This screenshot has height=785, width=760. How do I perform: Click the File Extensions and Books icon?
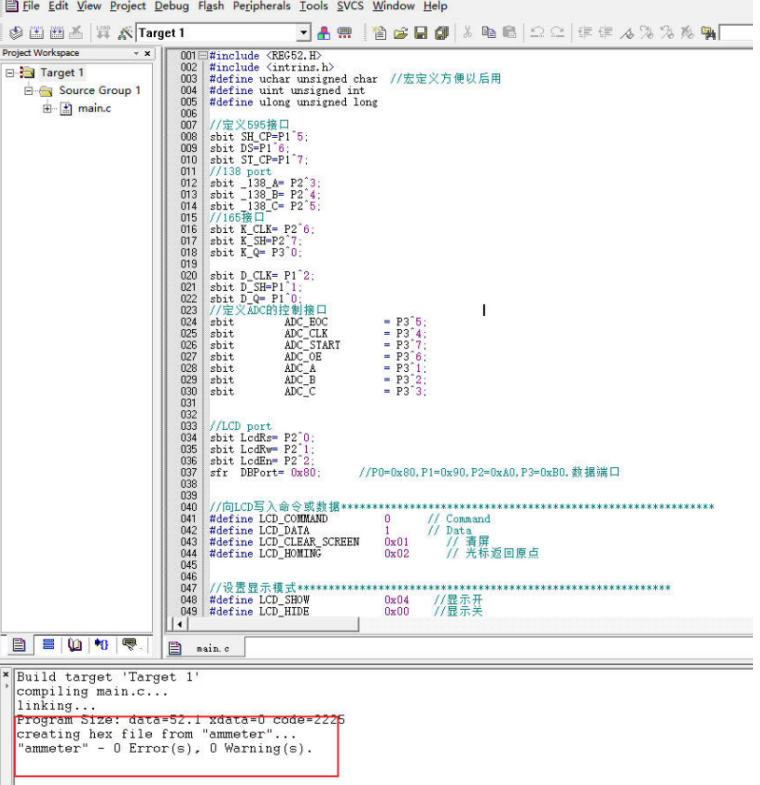pyautogui.click(x=324, y=33)
